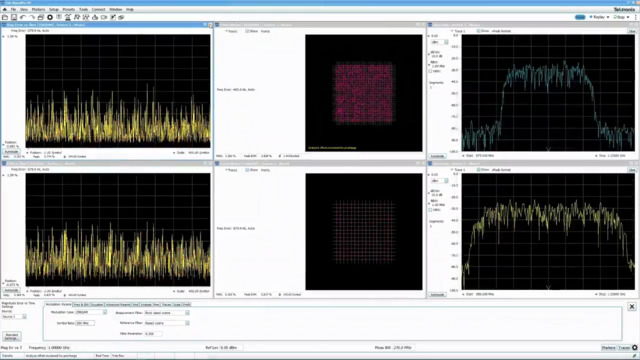Open the three-dot overflow menu after Stop
The width and height of the screenshot is (640, 360).
[x=636, y=17]
